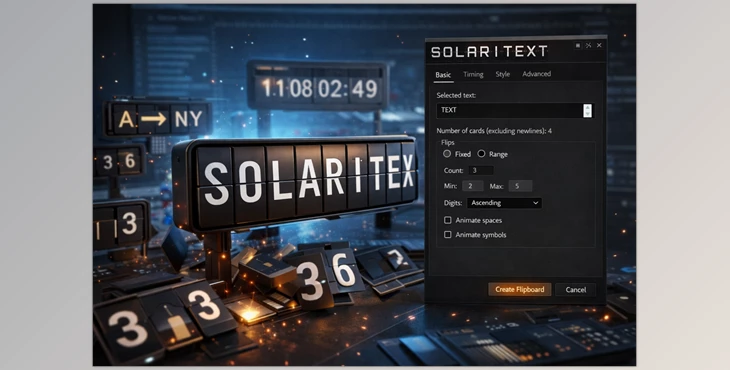Click the Cancel button

(575, 289)
